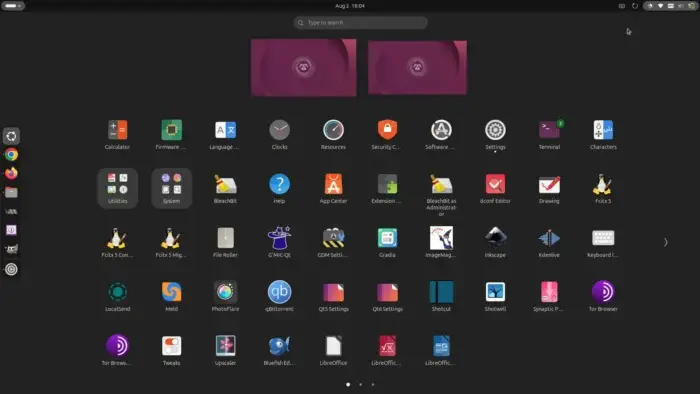Open system status menu in top bar
Screen dimensions: 700x394
670,6
